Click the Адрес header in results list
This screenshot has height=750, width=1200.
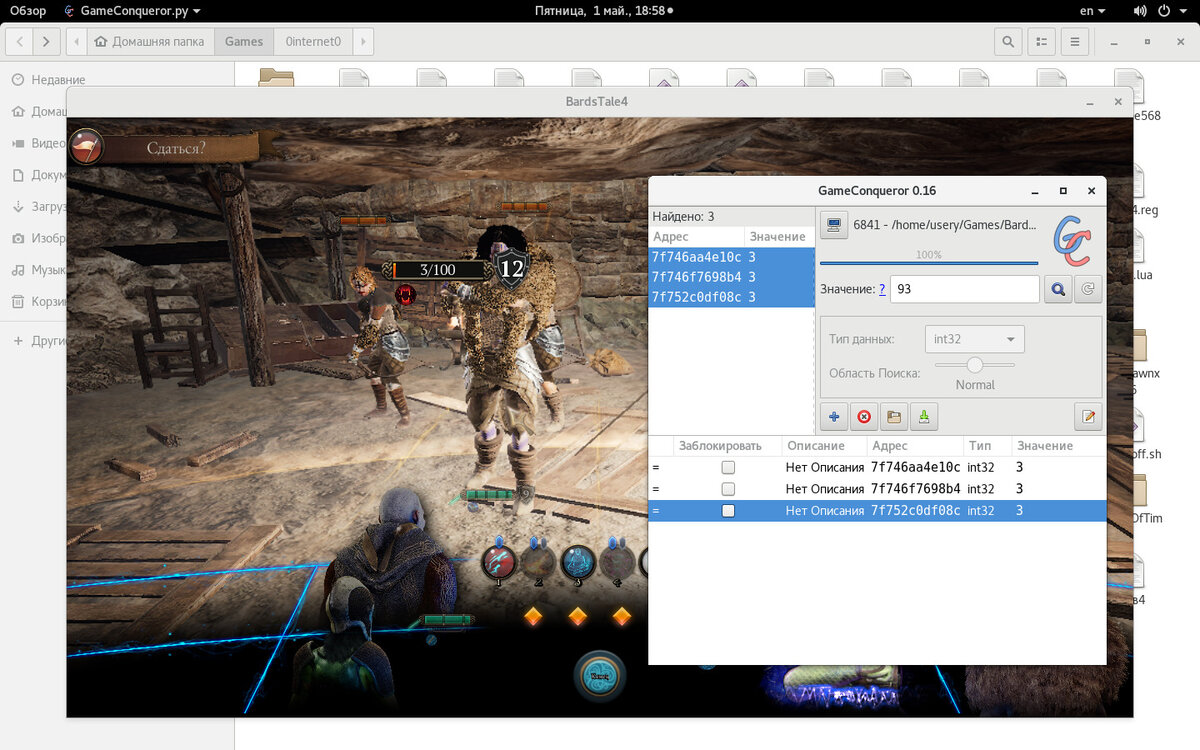(x=696, y=237)
